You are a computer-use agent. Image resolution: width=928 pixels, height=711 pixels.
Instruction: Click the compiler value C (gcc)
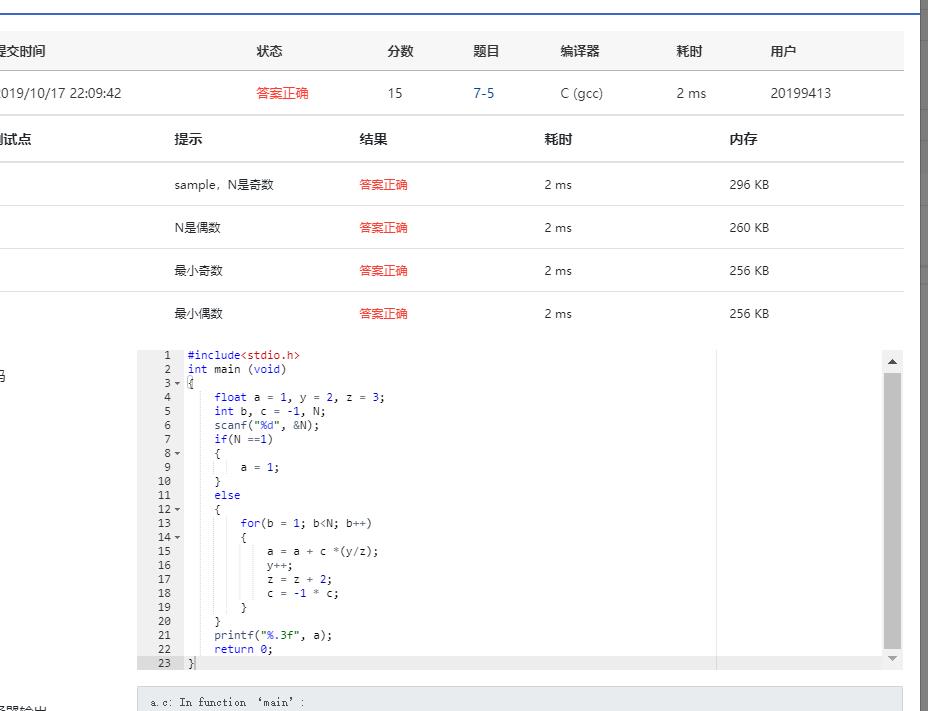click(x=581, y=93)
